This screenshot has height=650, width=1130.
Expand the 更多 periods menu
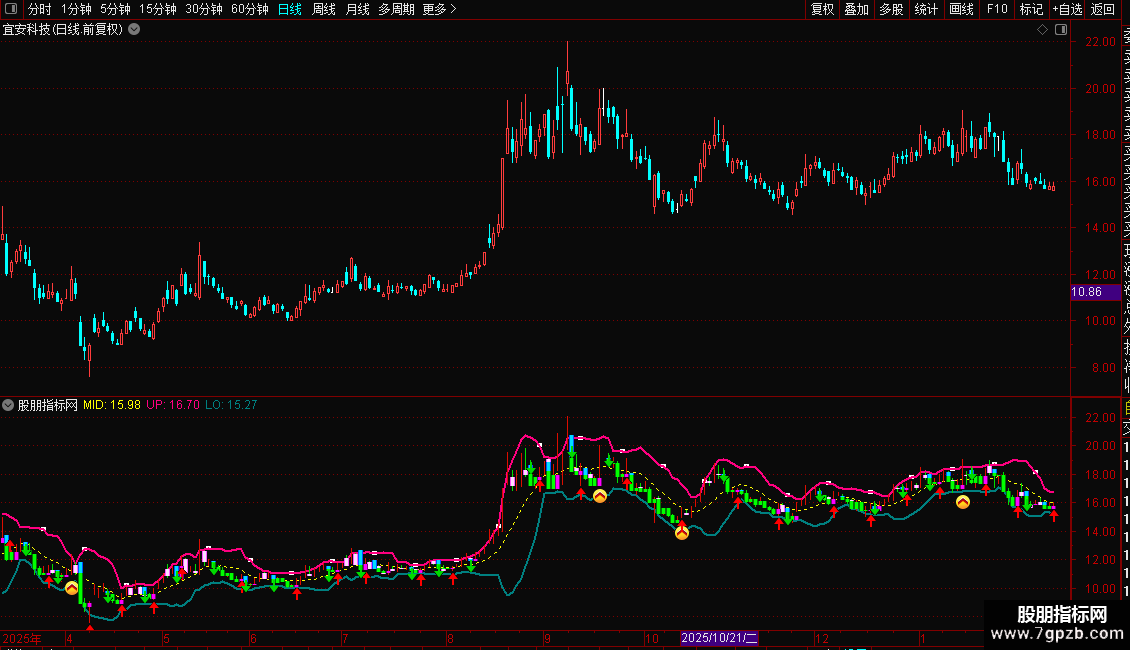(439, 9)
